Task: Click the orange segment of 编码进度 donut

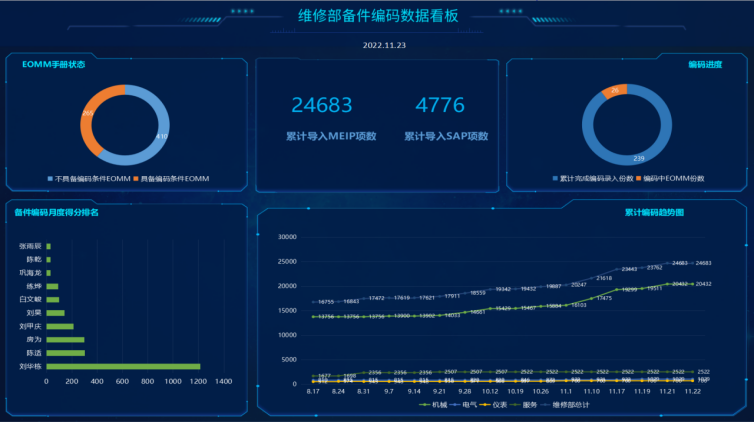Action: pyautogui.click(x=612, y=91)
